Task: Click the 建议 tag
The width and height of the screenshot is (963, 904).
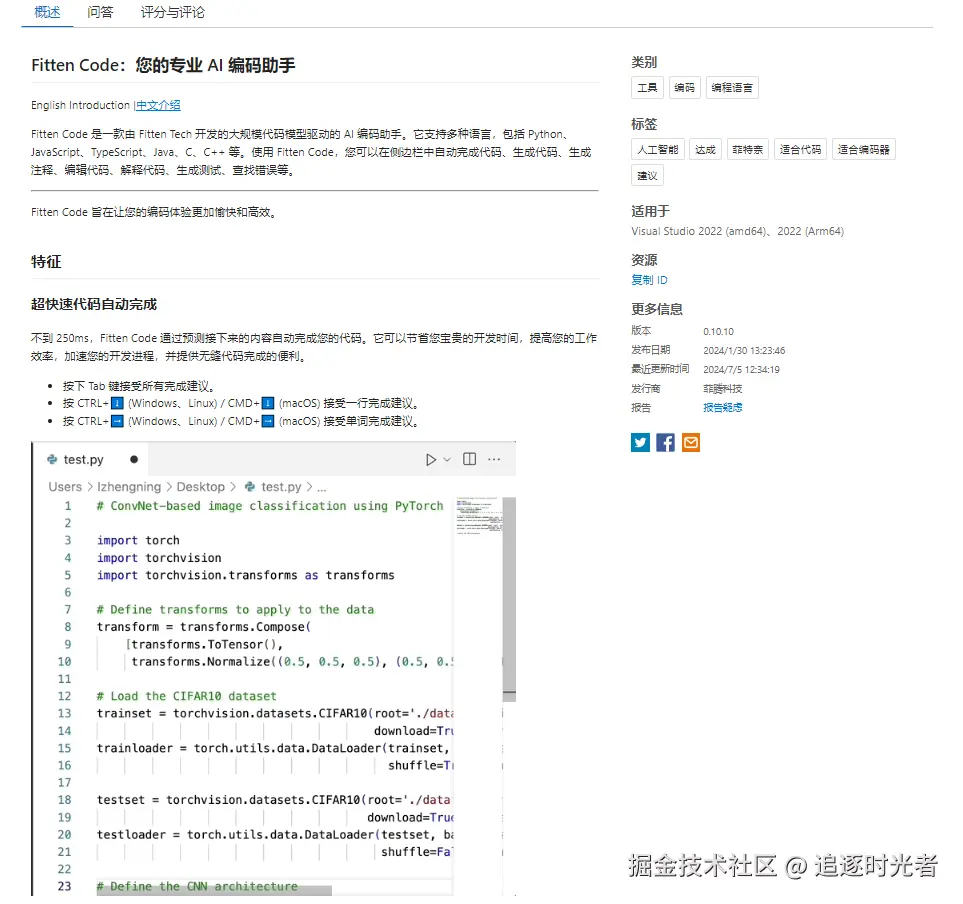Action: [x=647, y=176]
